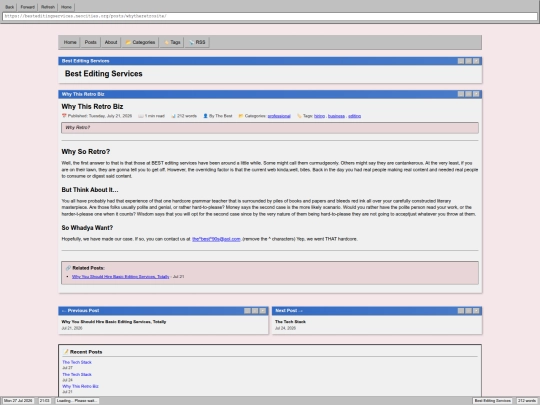The image size is (540, 405).
Task: Click the Forward browser button
Action: click(x=28, y=7)
